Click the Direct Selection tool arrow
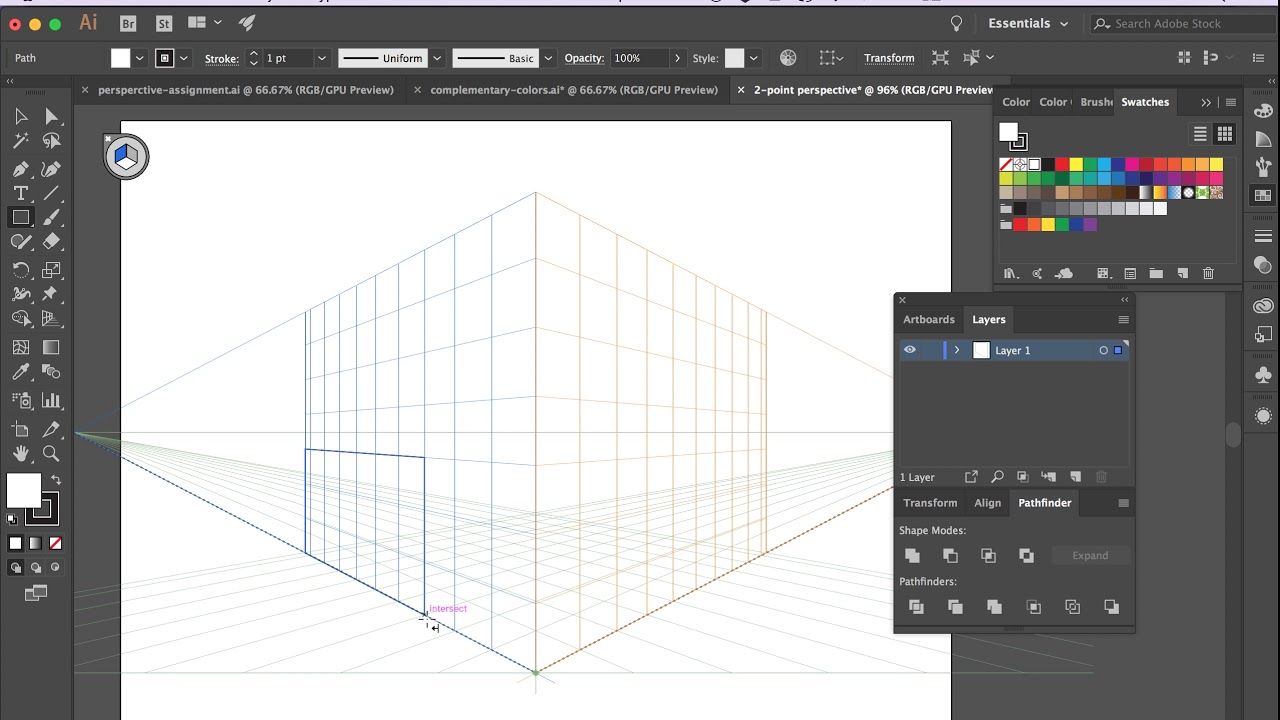Screen dimensions: 1280x720 52,117
